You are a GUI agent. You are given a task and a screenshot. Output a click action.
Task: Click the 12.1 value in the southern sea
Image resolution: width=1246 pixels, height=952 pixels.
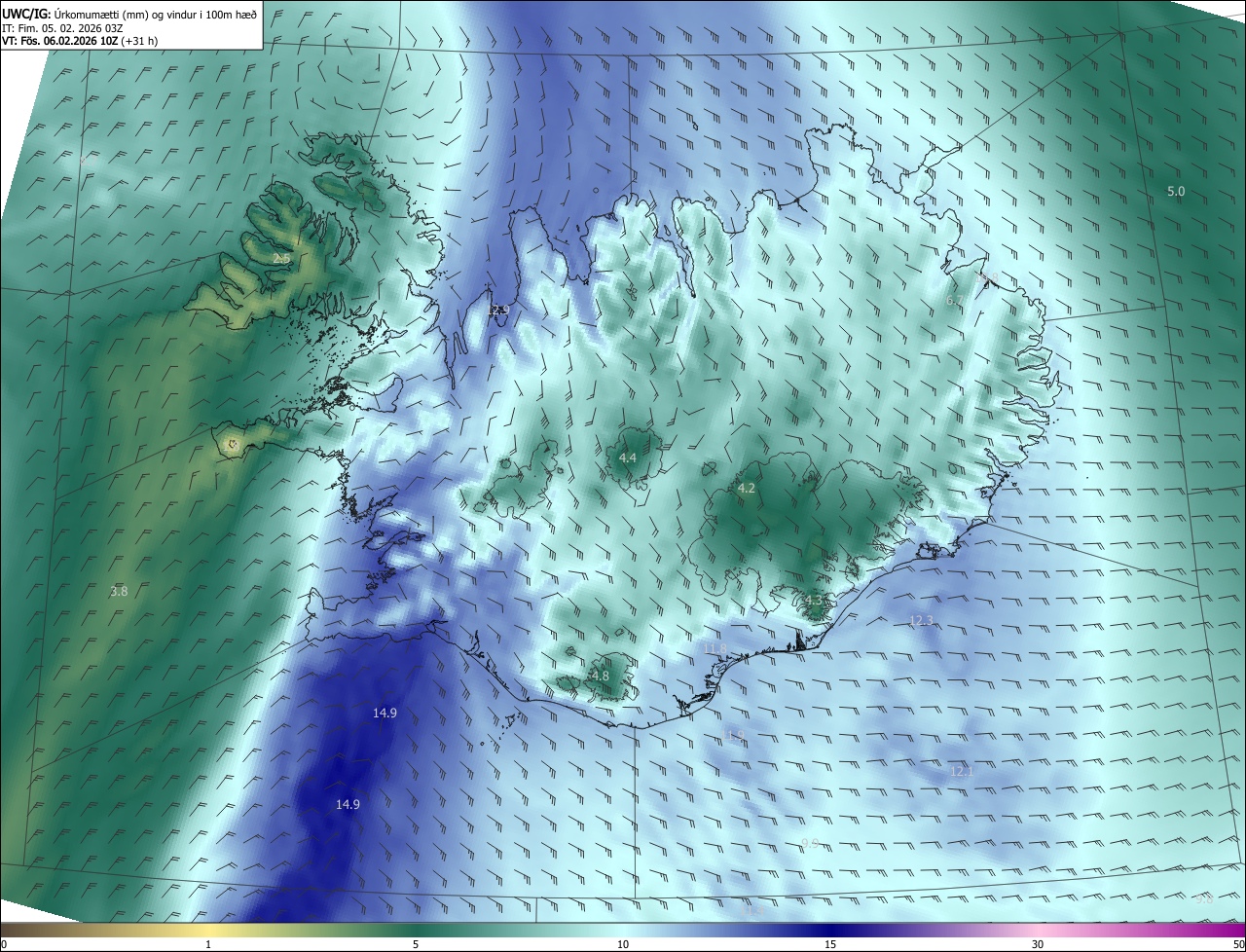point(962,771)
